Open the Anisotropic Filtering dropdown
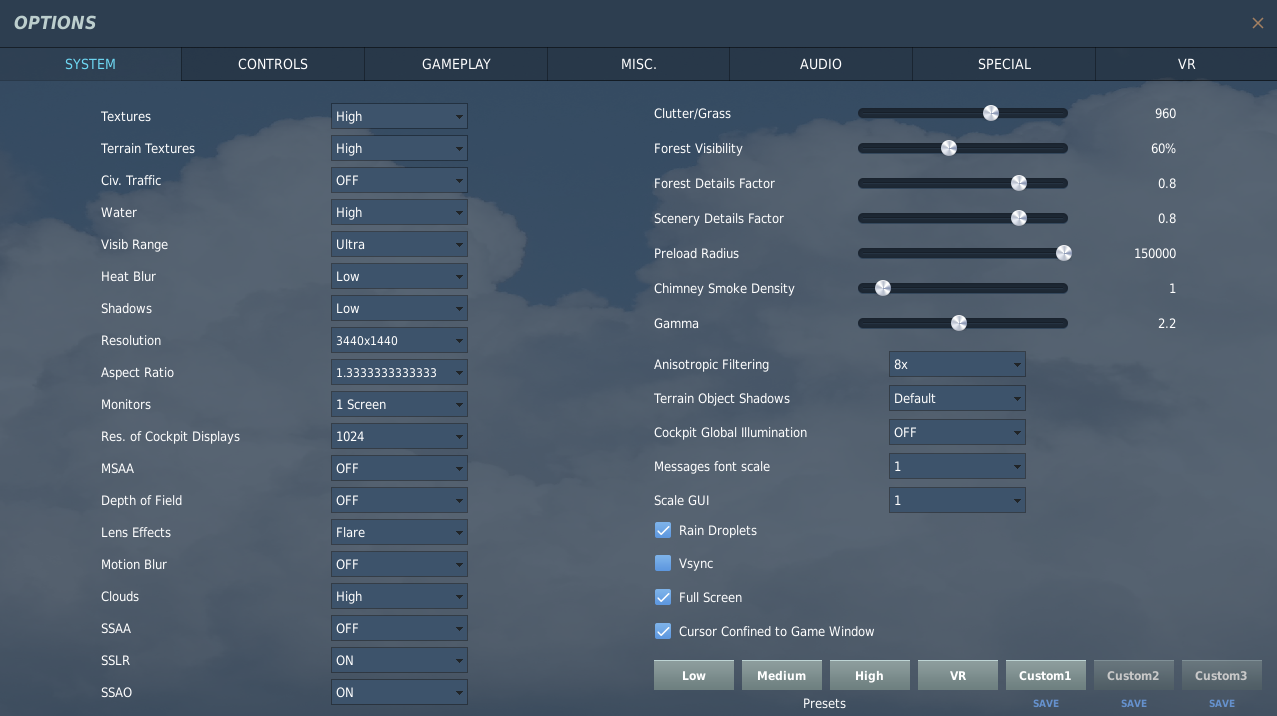Image resolution: width=1277 pixels, height=716 pixels. pos(957,364)
